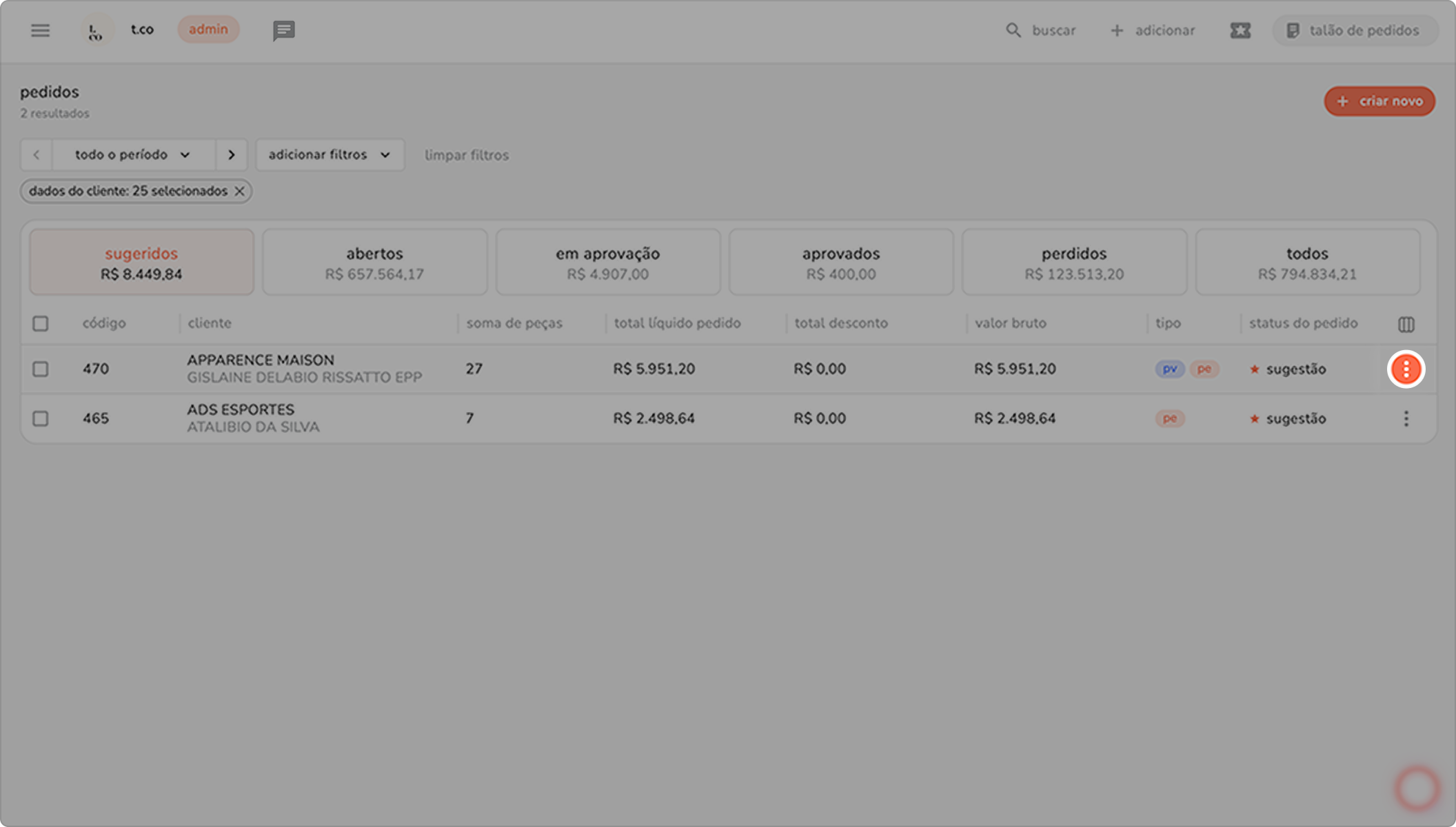Open three-dot menu for order 465
1456x827 pixels.
(1406, 418)
